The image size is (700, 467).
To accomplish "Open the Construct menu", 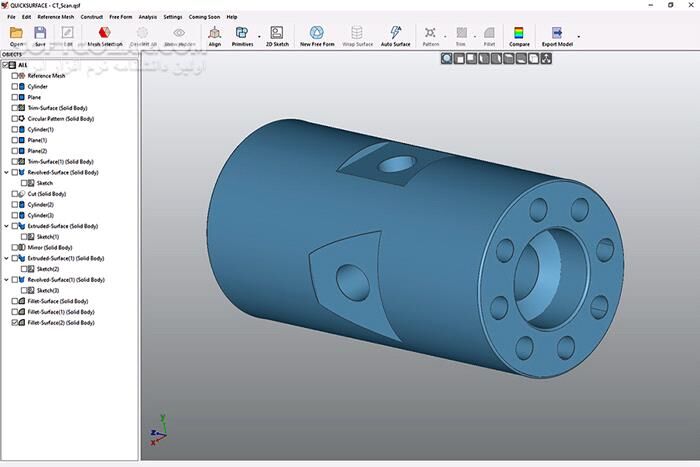I will pos(92,17).
